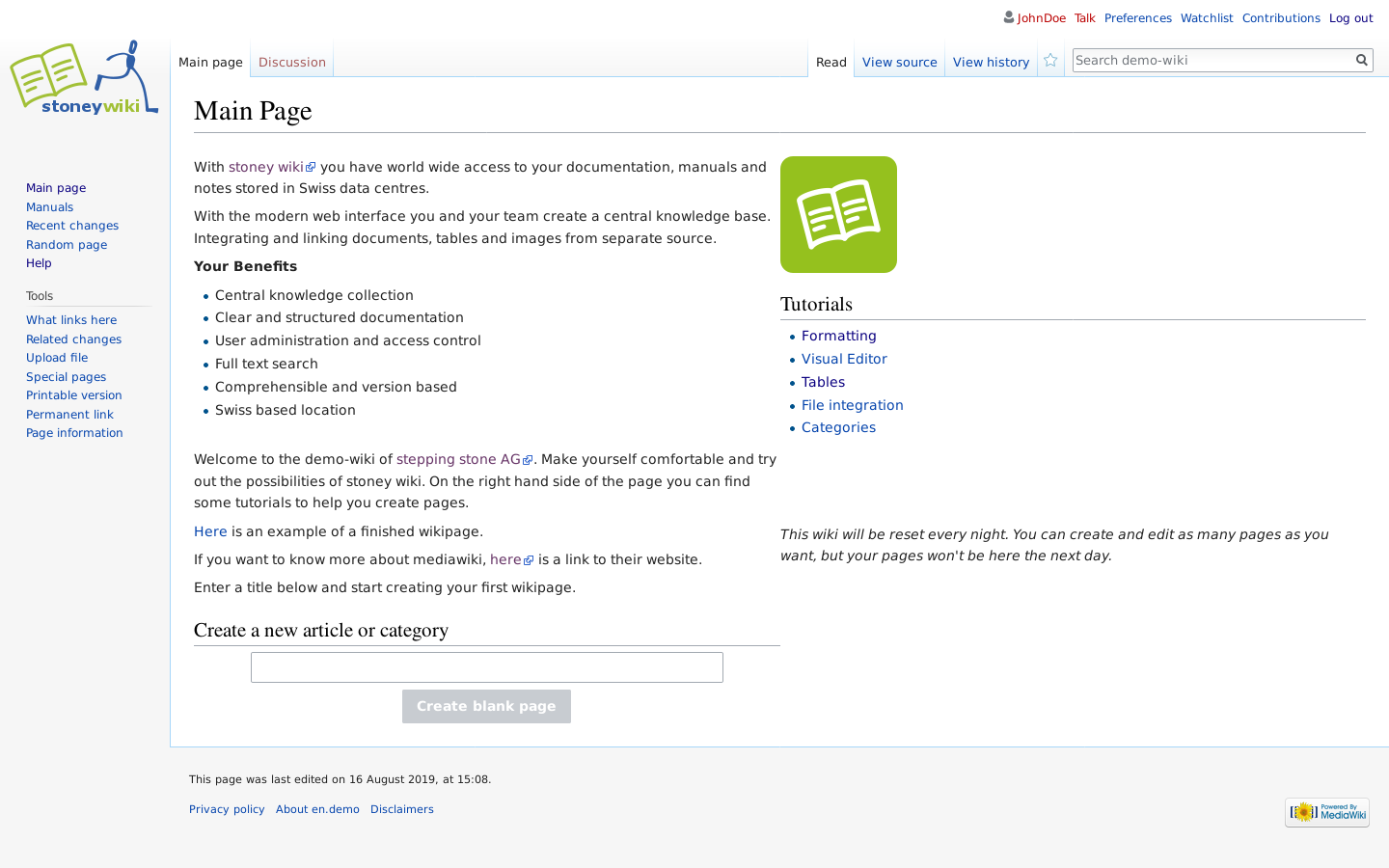Open Related changes
Image resolution: width=1389 pixels, height=868 pixels.
tap(73, 339)
